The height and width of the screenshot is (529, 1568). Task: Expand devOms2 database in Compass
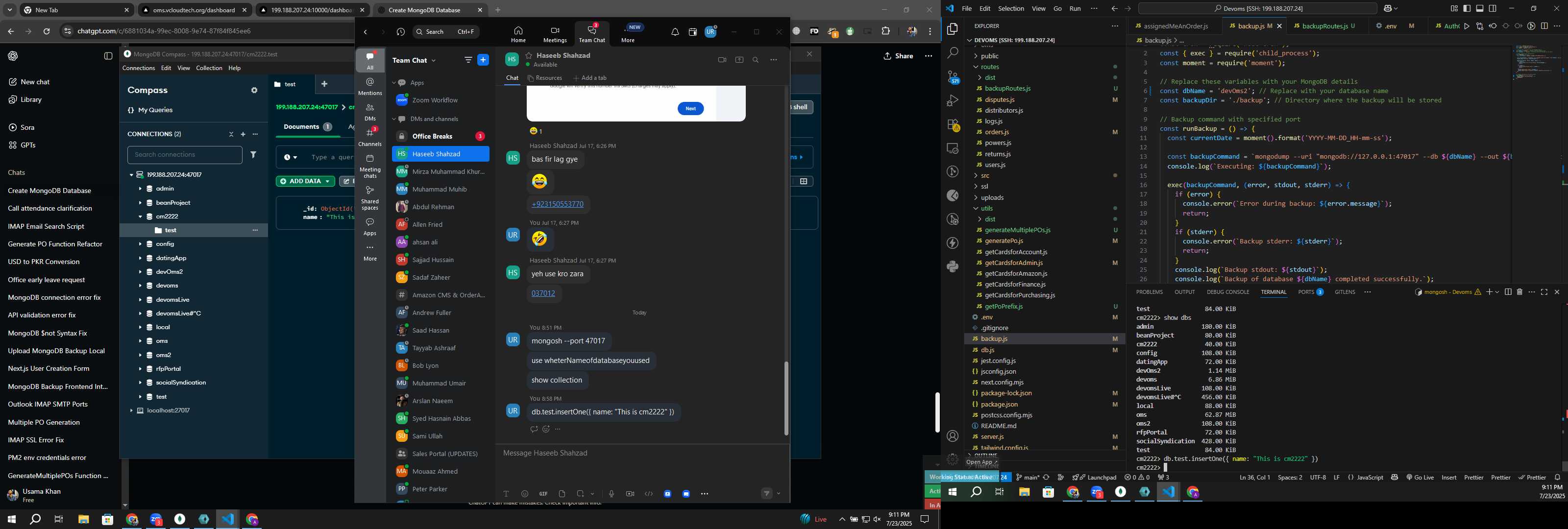140,272
